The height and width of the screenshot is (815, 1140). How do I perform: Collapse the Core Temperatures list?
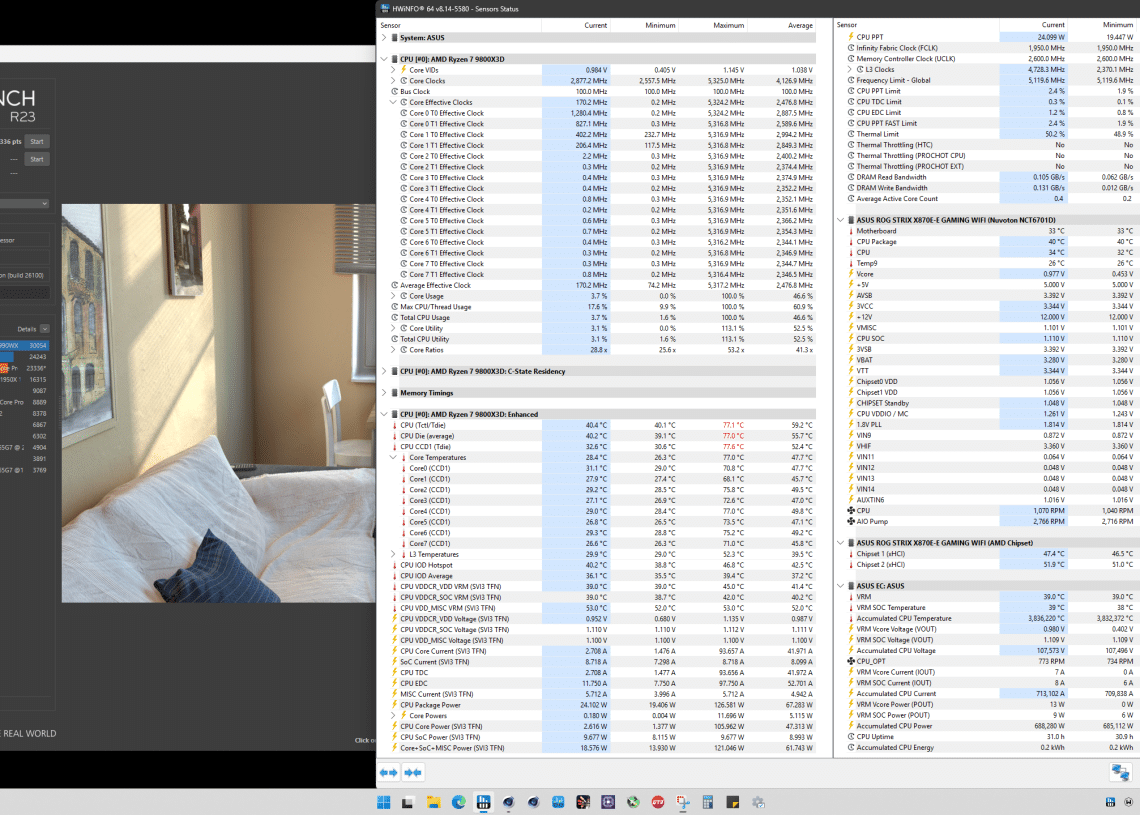tap(393, 457)
